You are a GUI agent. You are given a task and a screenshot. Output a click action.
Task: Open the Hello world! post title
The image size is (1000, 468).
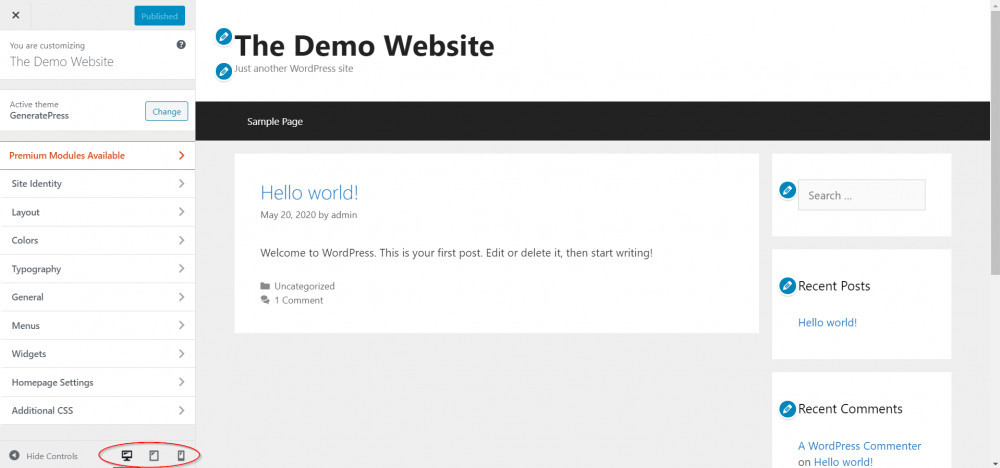[309, 193]
